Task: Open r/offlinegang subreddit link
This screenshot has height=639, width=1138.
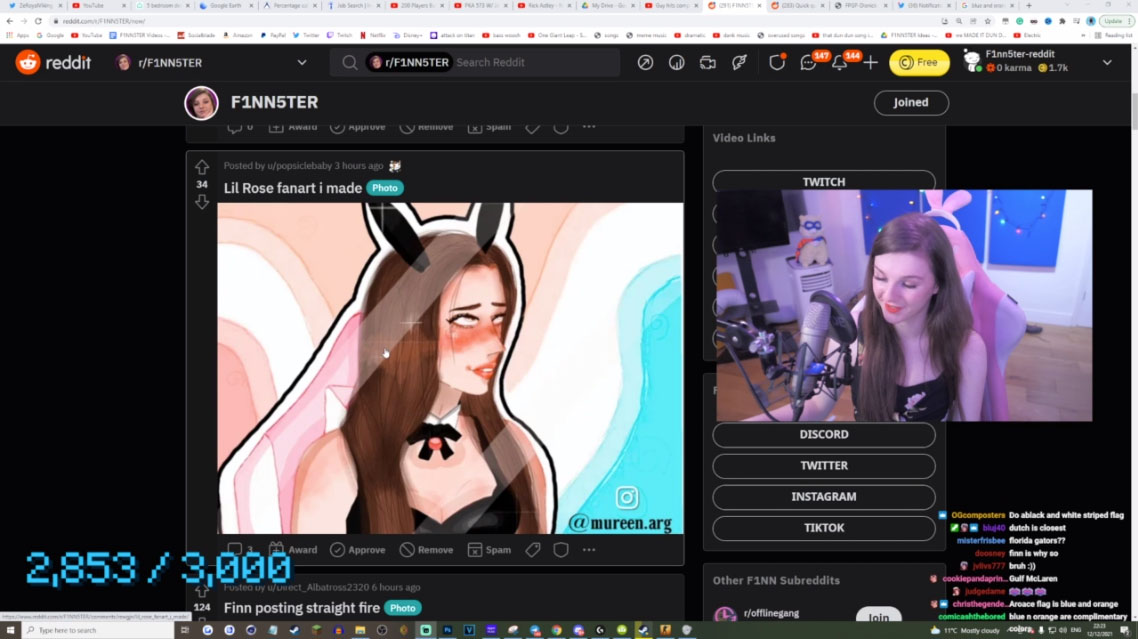Action: 771,613
